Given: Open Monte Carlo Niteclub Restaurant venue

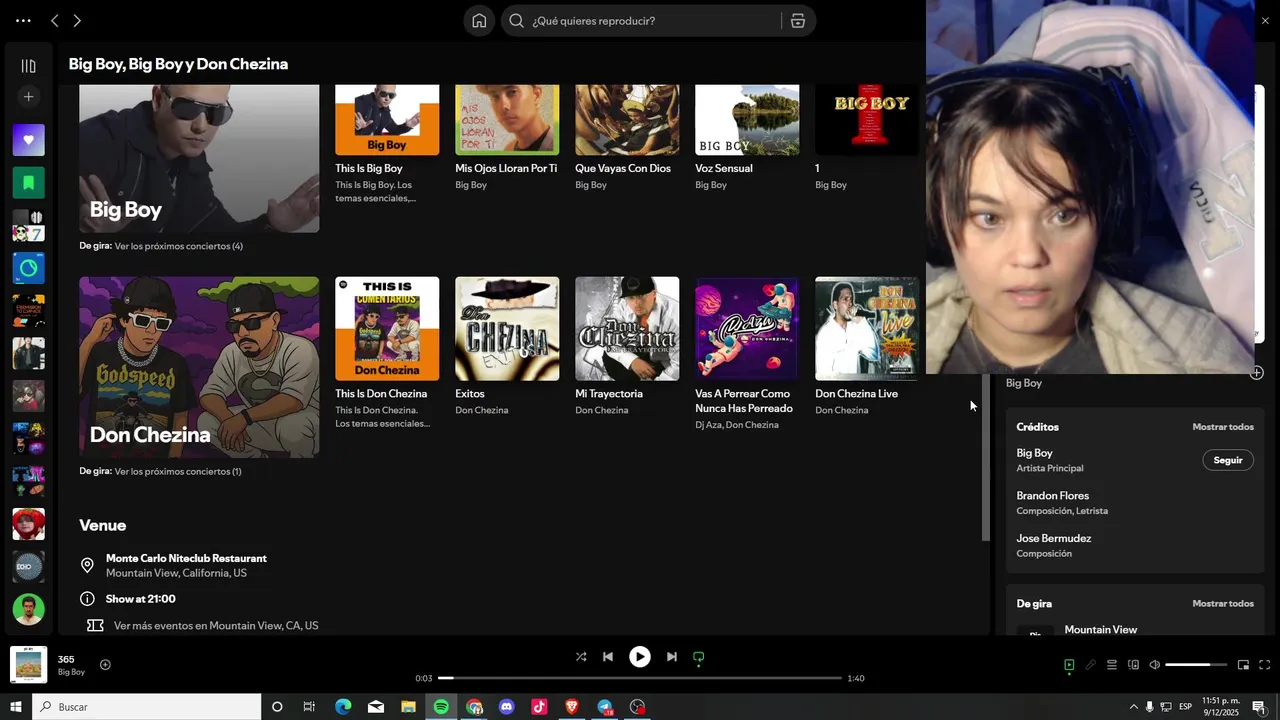Looking at the screenshot, I should pos(186,558).
